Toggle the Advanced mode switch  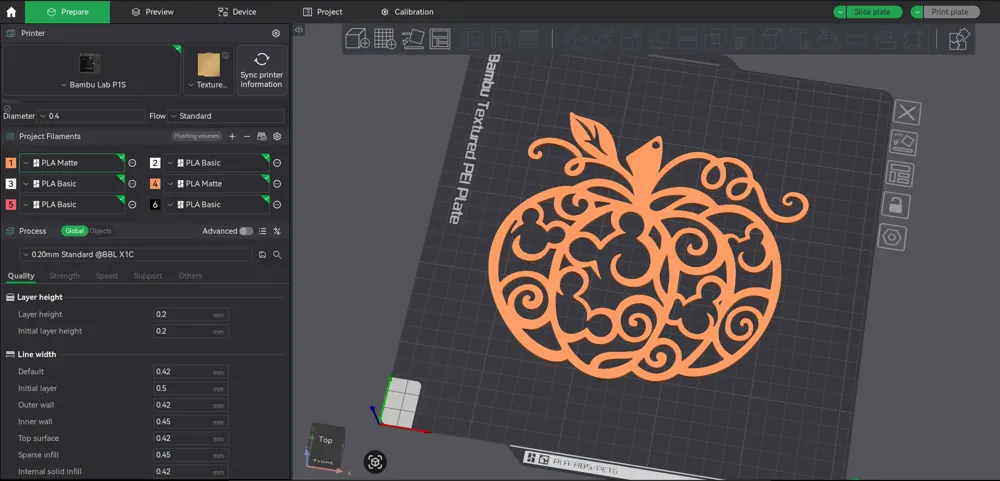[x=246, y=231]
